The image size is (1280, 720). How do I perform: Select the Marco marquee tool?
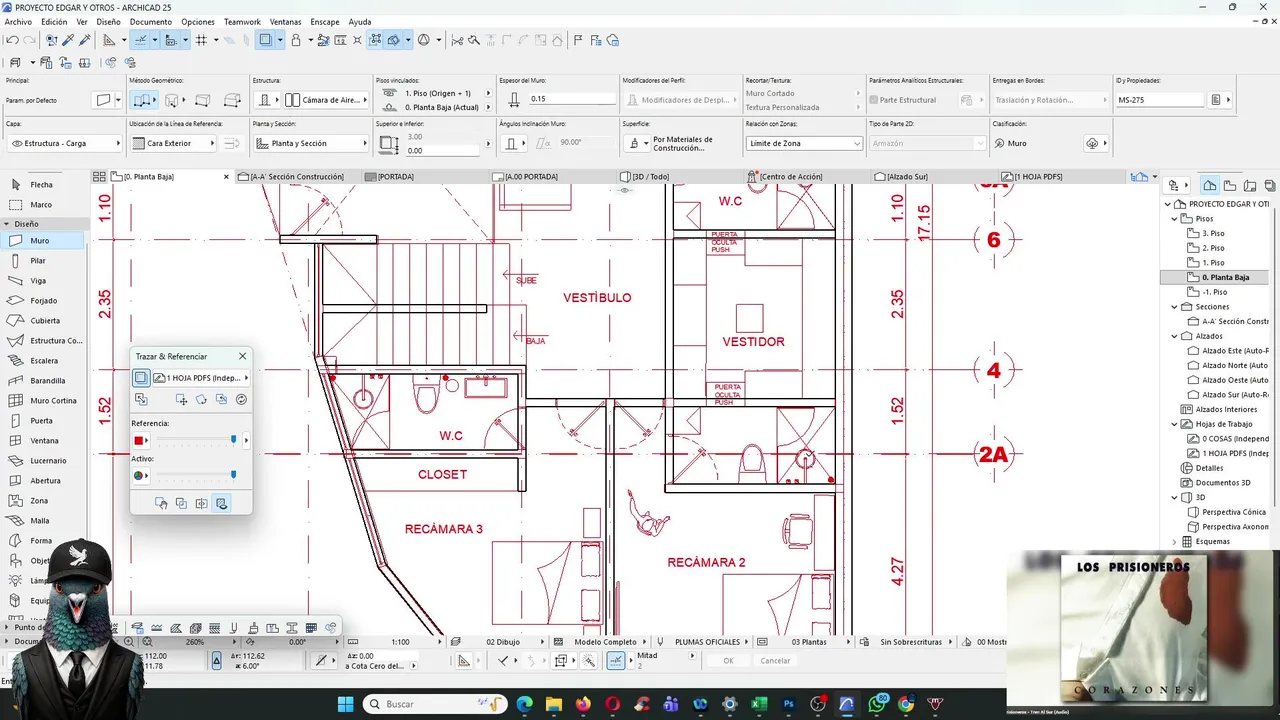coord(41,205)
